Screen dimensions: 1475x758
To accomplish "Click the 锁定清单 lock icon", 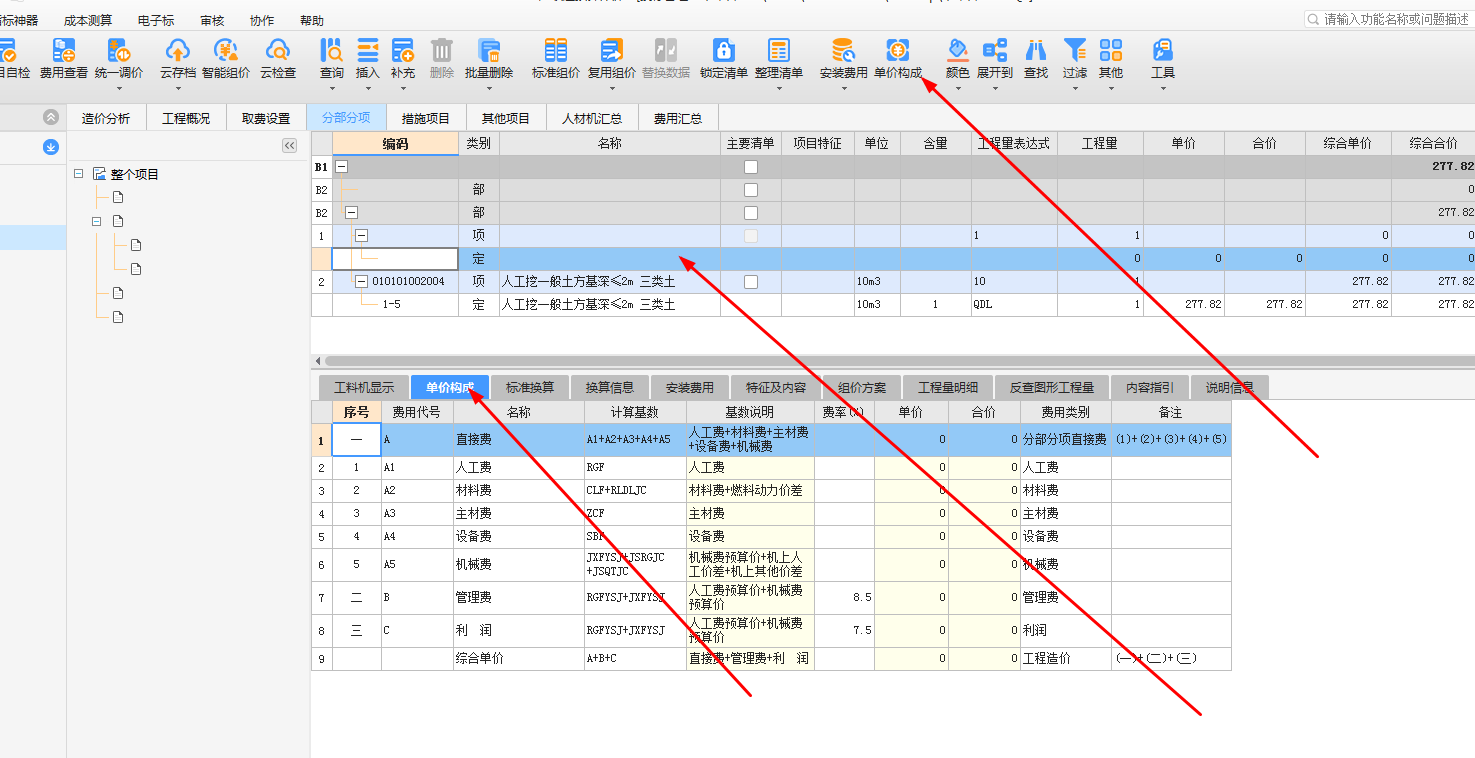I will tap(724, 50).
